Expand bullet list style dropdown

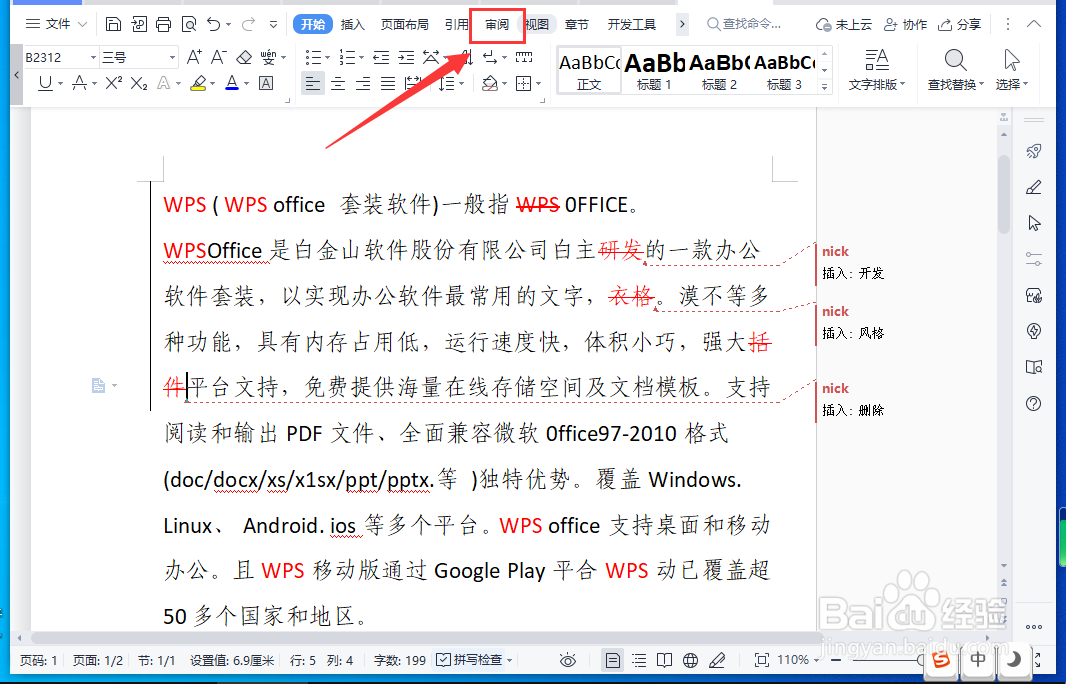(x=328, y=58)
